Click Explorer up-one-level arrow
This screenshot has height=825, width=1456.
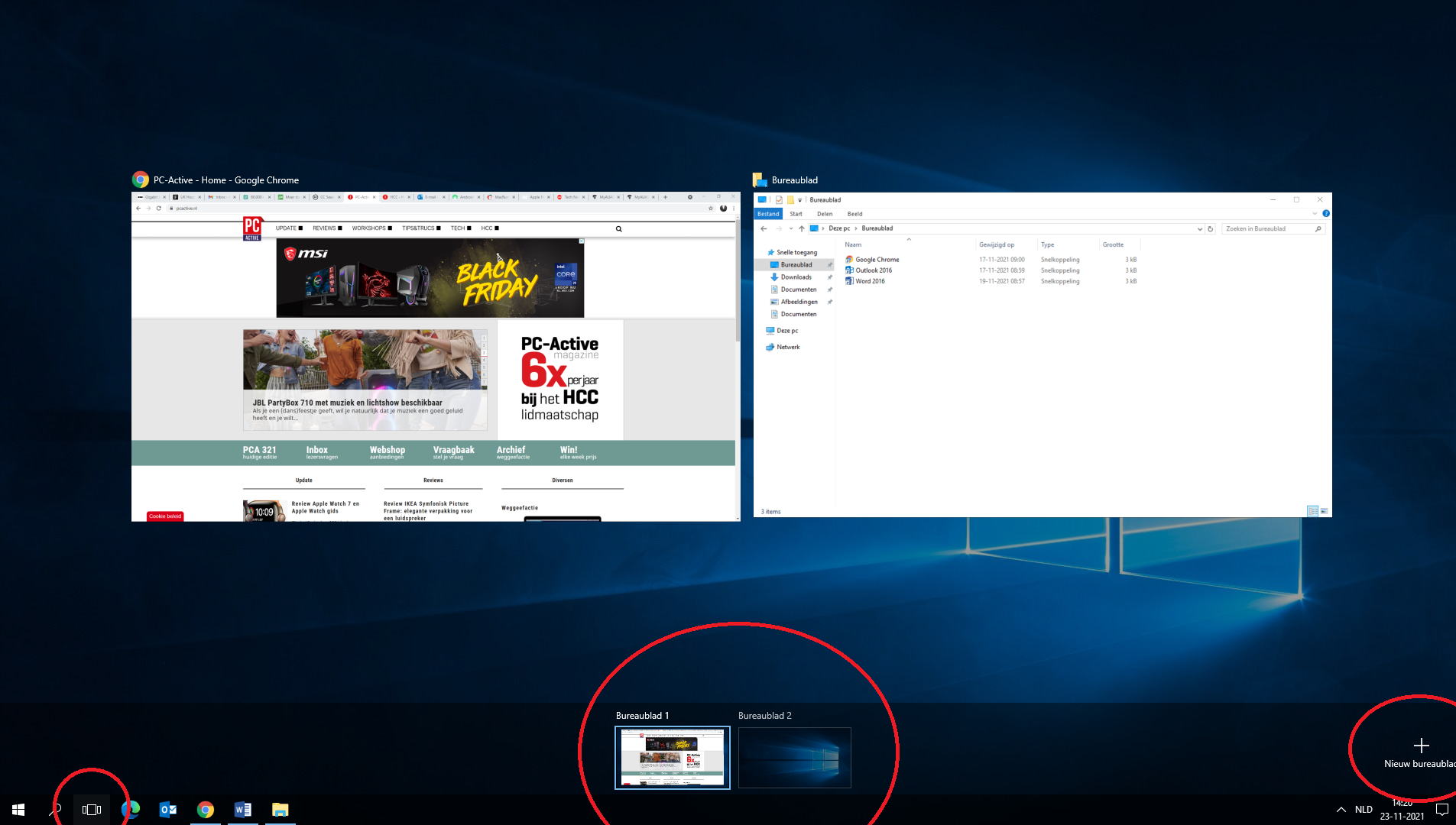(x=801, y=228)
